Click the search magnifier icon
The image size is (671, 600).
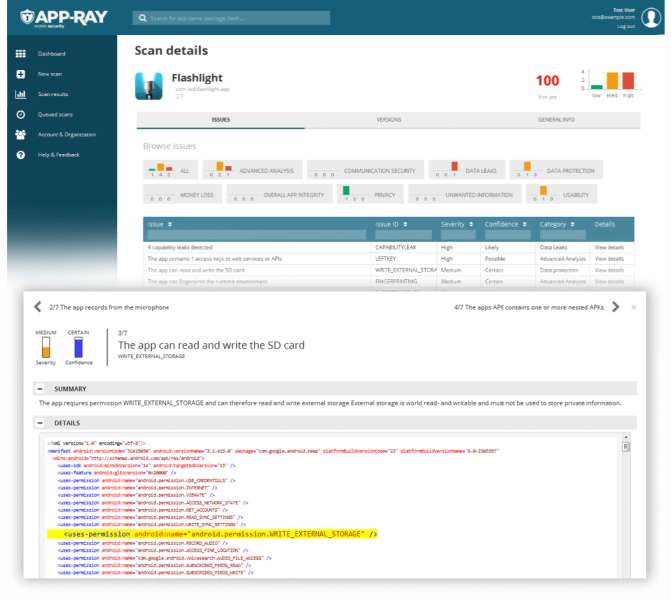click(x=143, y=18)
